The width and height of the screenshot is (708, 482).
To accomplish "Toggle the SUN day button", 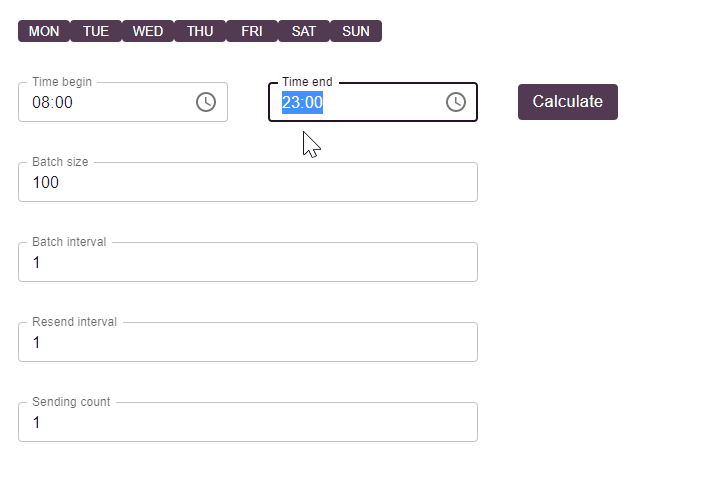I will [x=356, y=31].
